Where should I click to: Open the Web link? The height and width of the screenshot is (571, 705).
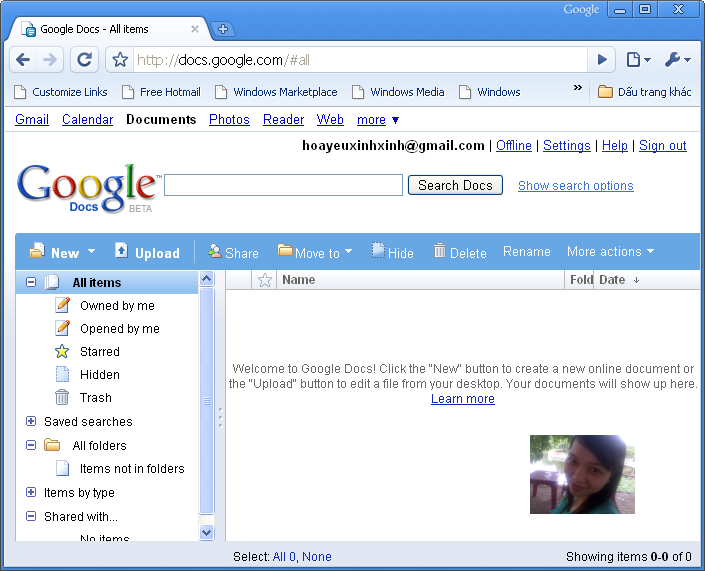tap(330, 120)
